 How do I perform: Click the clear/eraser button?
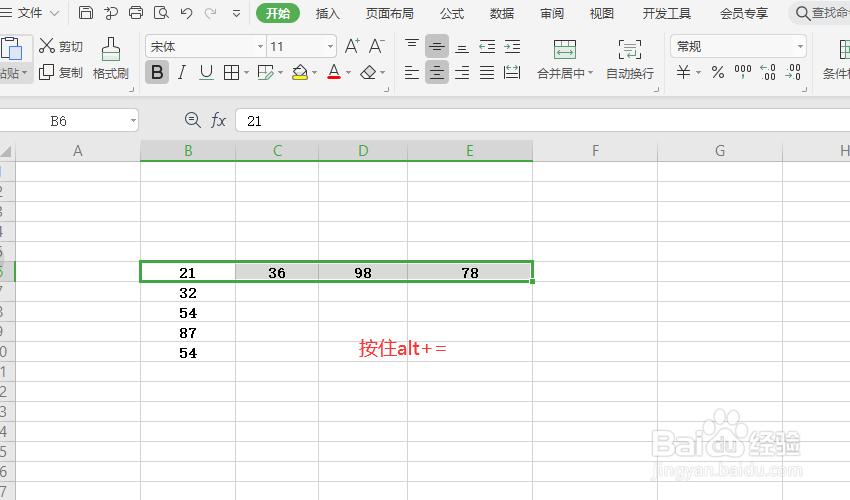point(368,72)
